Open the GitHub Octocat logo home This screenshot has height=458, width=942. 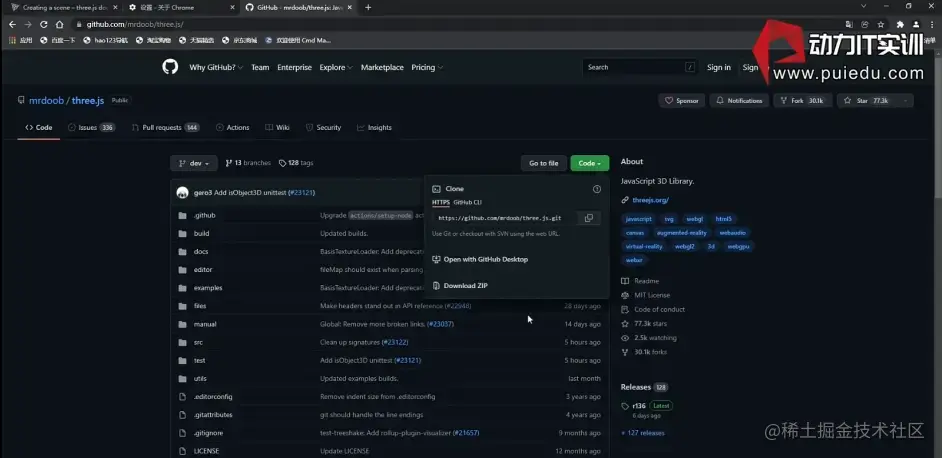[x=170, y=67]
